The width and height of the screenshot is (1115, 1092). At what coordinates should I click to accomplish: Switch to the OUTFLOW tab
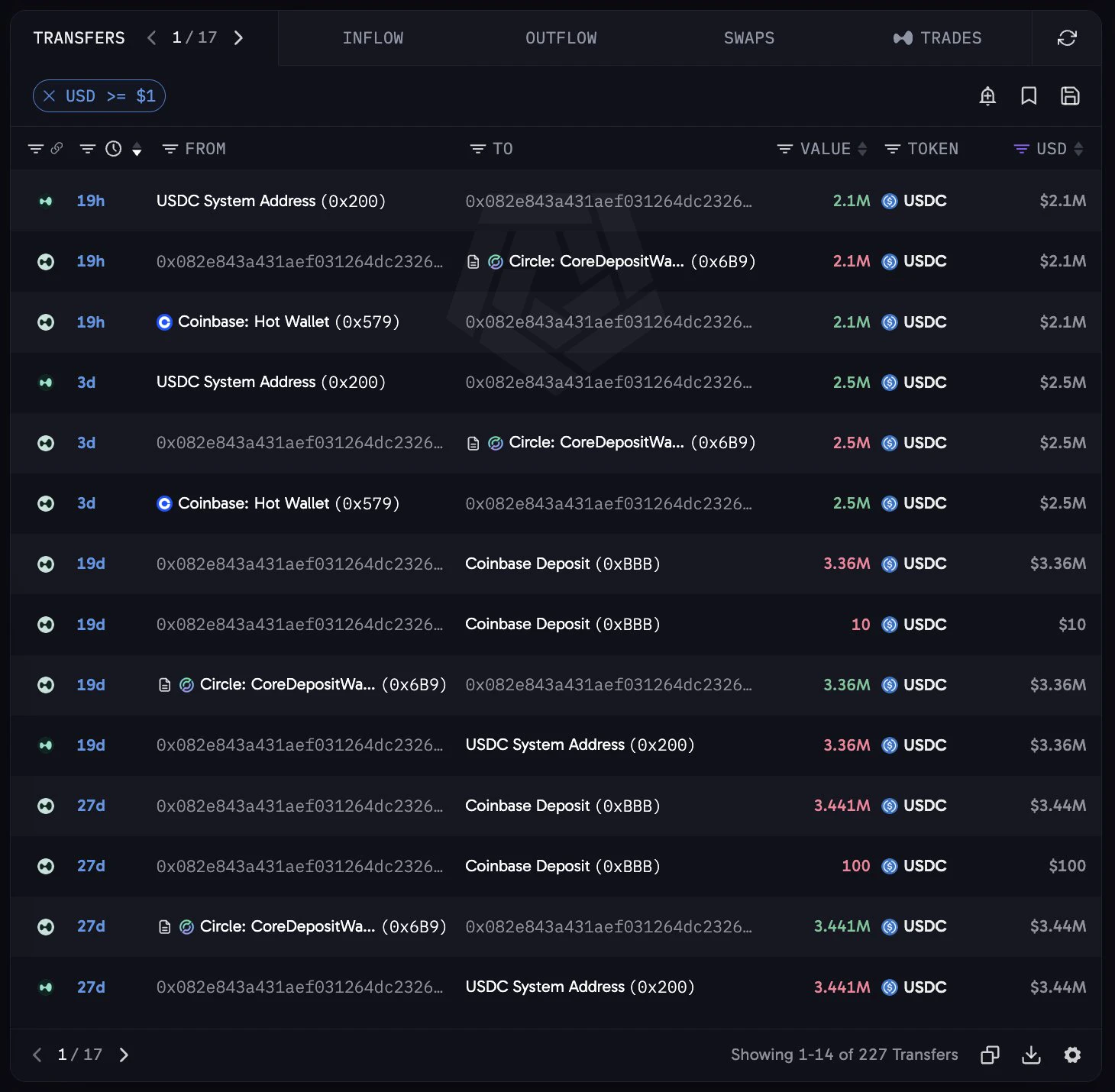coord(561,38)
